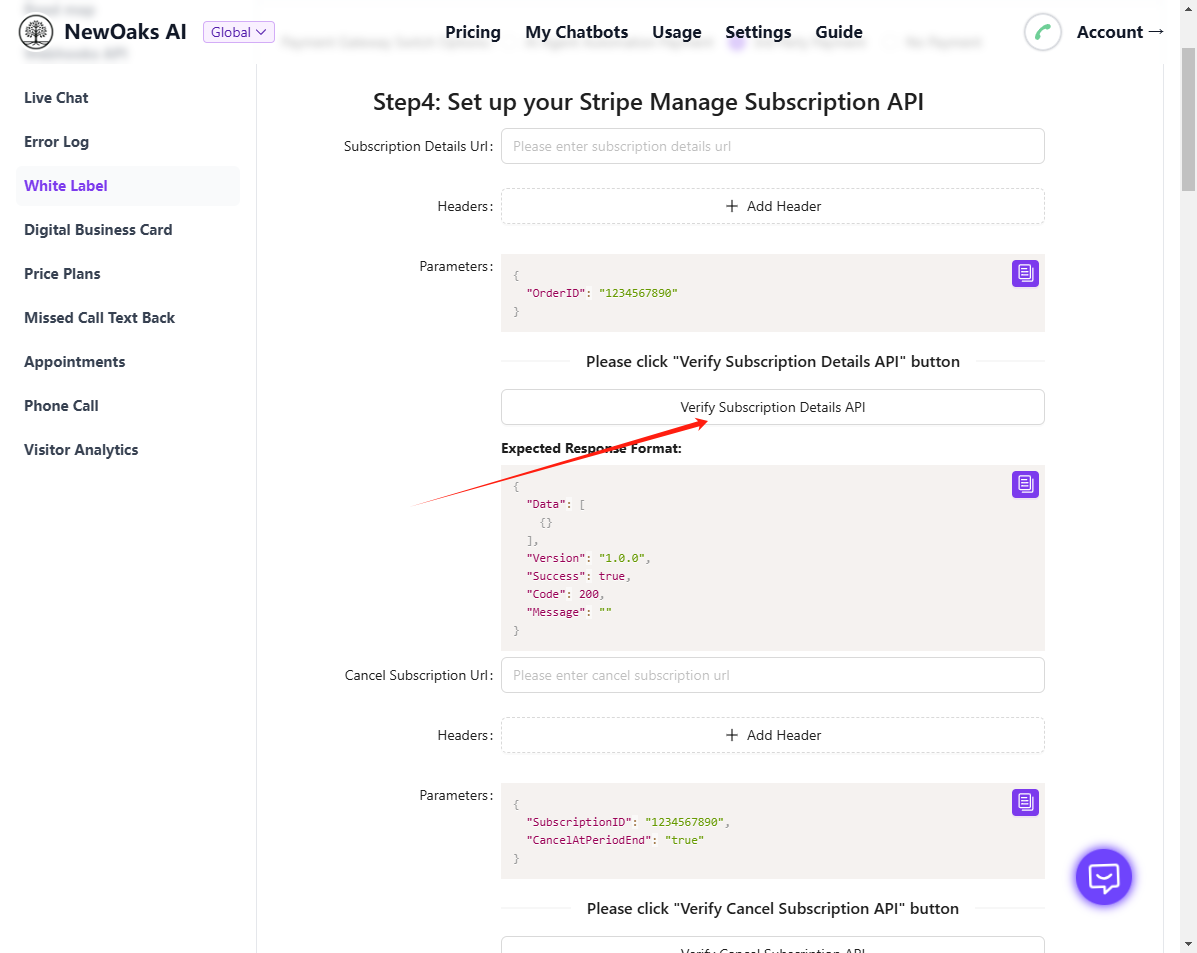
Task: Click the page's vertical scrollbar thumb
Action: 1188,120
